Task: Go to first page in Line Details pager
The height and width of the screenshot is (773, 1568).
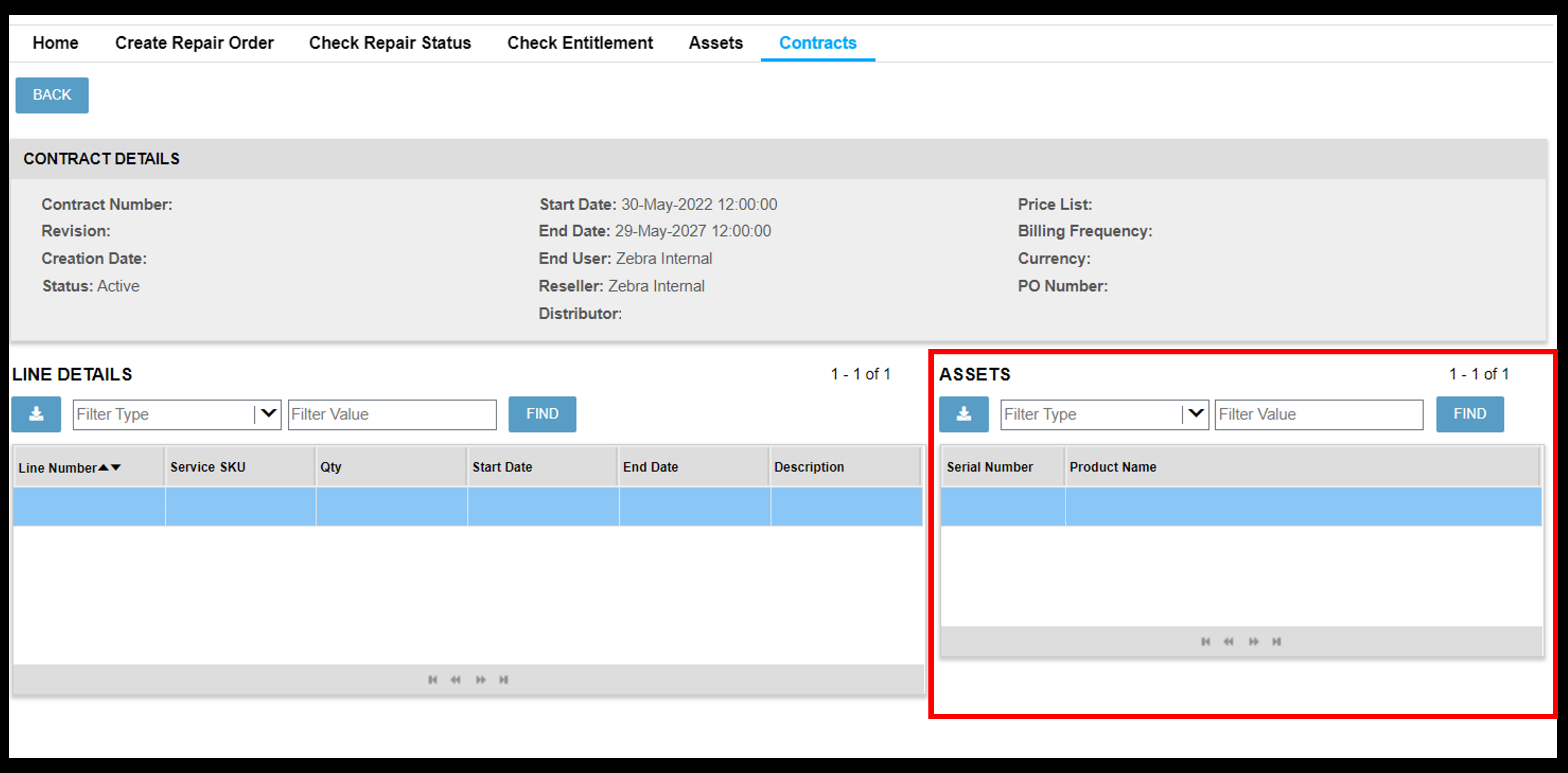Action: tap(432, 679)
